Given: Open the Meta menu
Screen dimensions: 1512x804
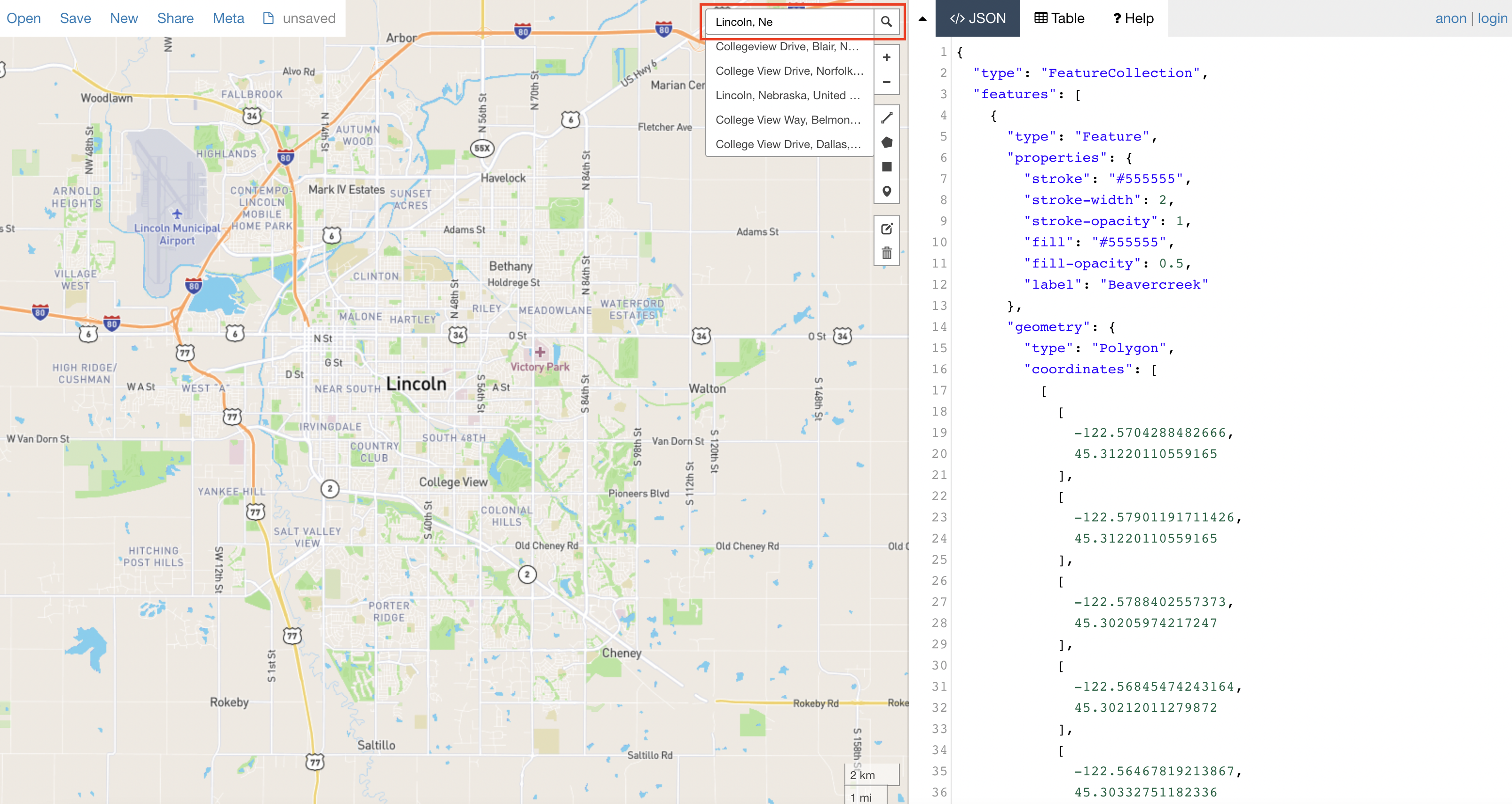Looking at the screenshot, I should point(228,18).
